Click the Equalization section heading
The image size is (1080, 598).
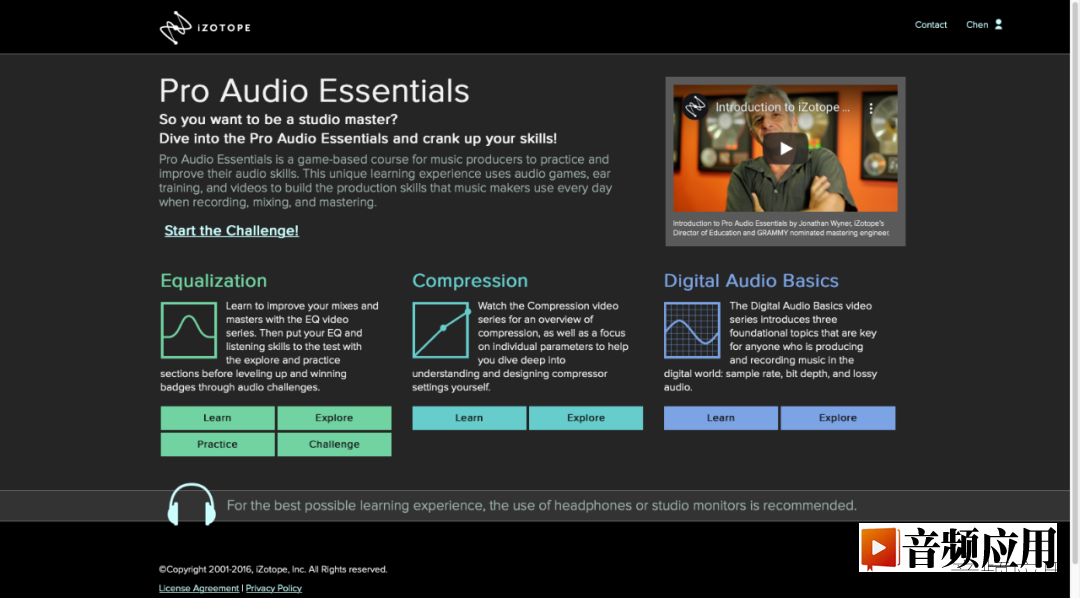click(x=214, y=281)
